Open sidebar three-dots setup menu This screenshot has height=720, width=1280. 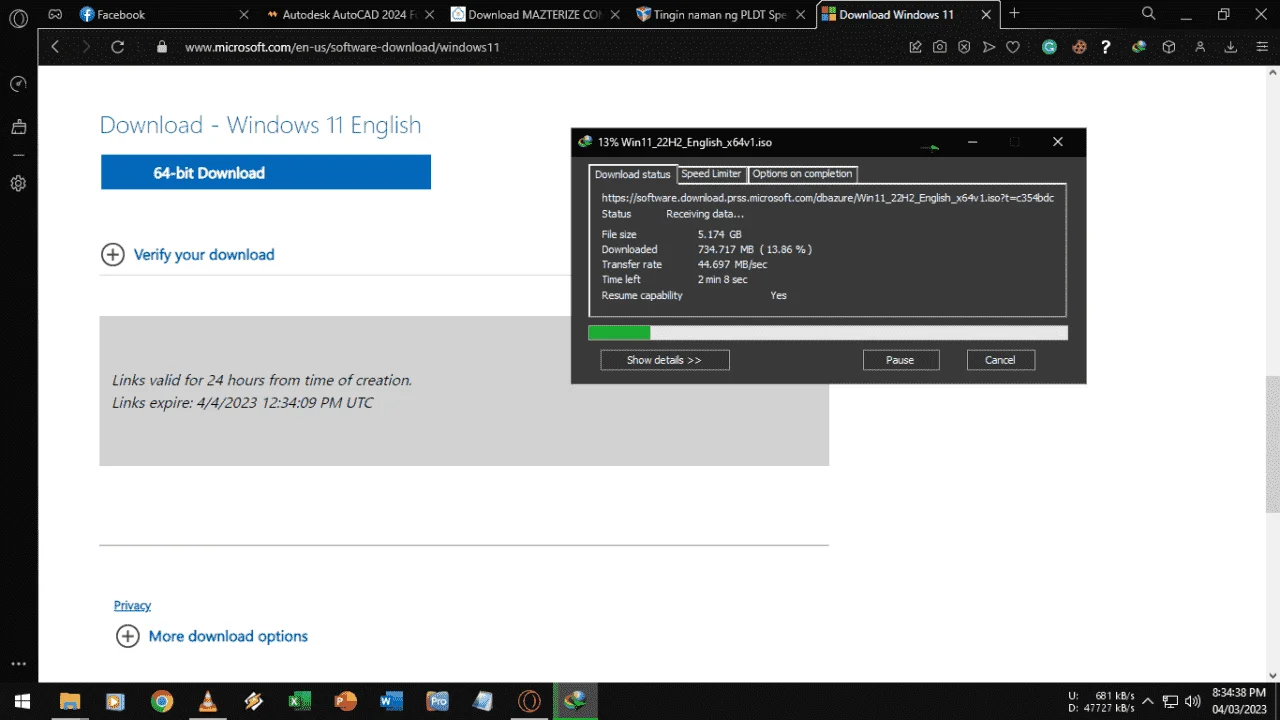[18, 663]
